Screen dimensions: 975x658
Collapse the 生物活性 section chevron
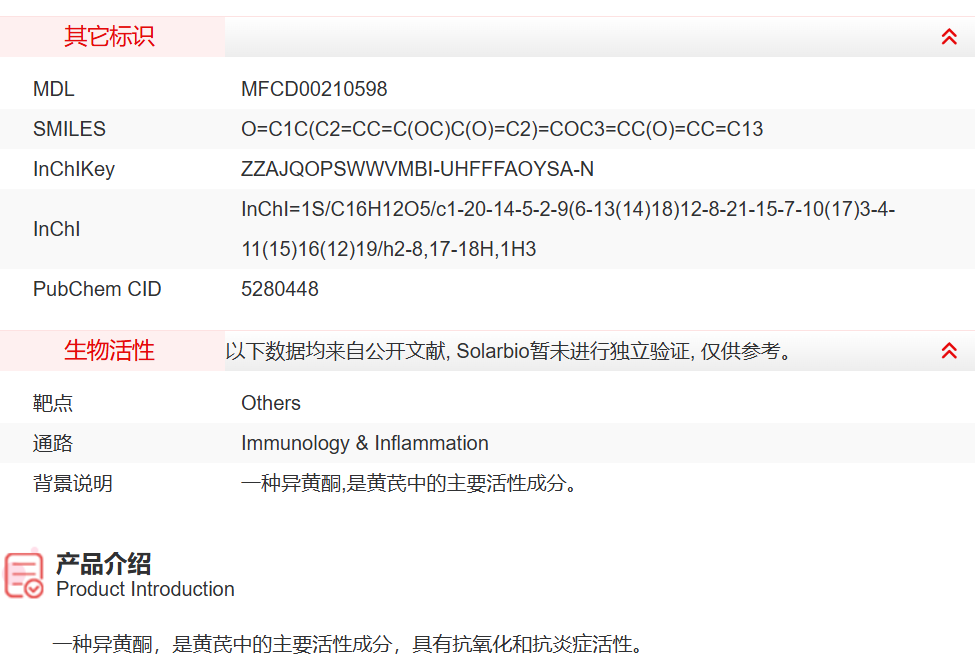(949, 351)
